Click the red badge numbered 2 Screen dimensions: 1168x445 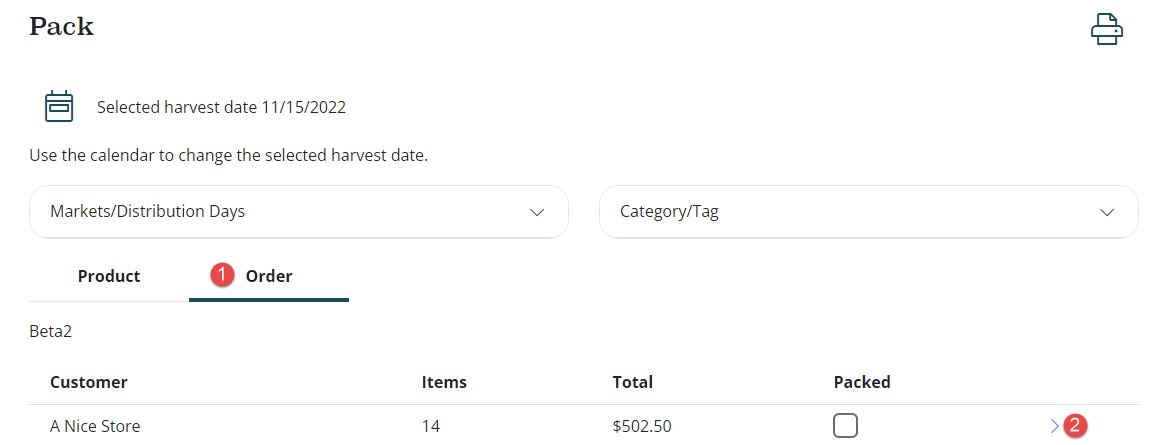coord(1075,425)
